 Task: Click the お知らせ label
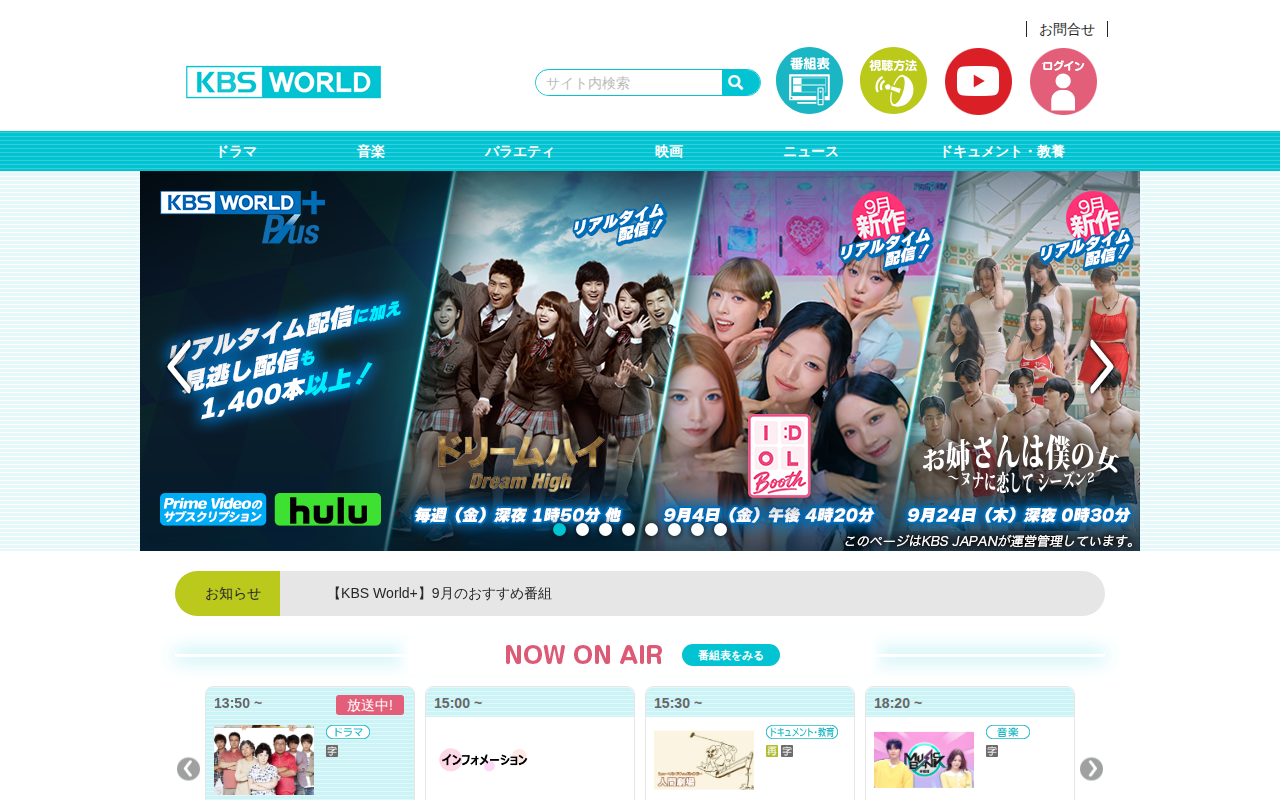click(233, 594)
